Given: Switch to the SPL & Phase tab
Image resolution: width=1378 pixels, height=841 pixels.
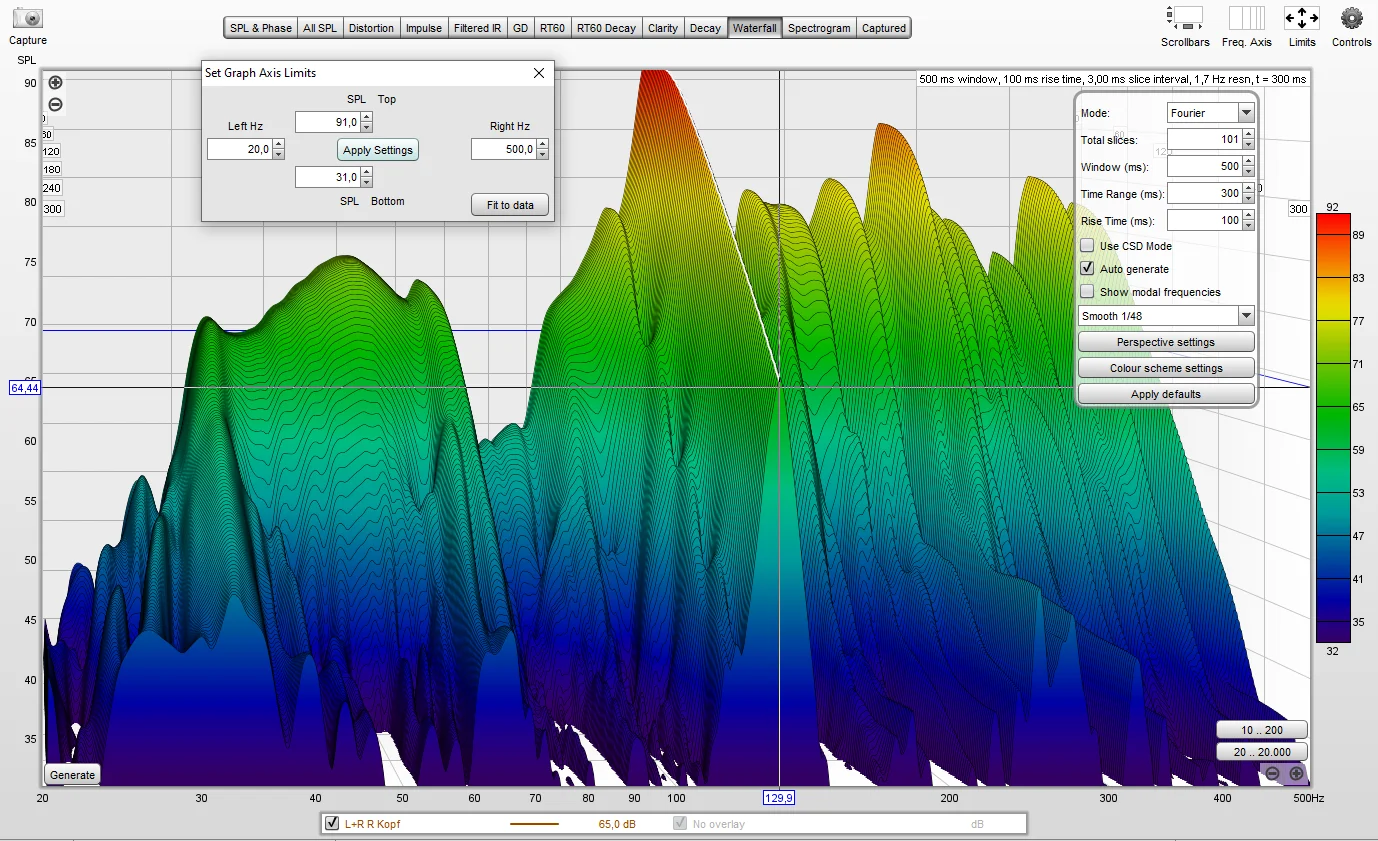Looking at the screenshot, I should tap(261, 28).
